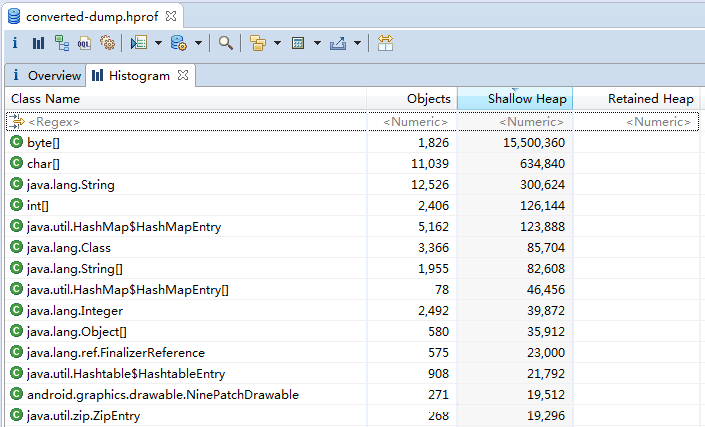
Task: Click the shallow heap value 300,624
Action: pos(542,185)
